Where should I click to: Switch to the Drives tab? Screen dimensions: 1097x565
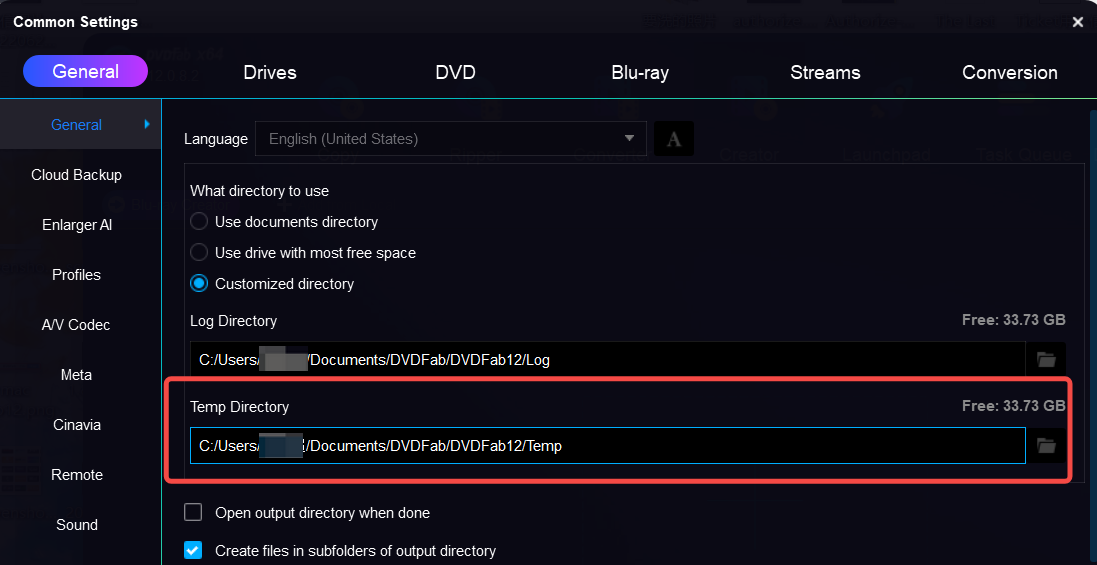270,72
